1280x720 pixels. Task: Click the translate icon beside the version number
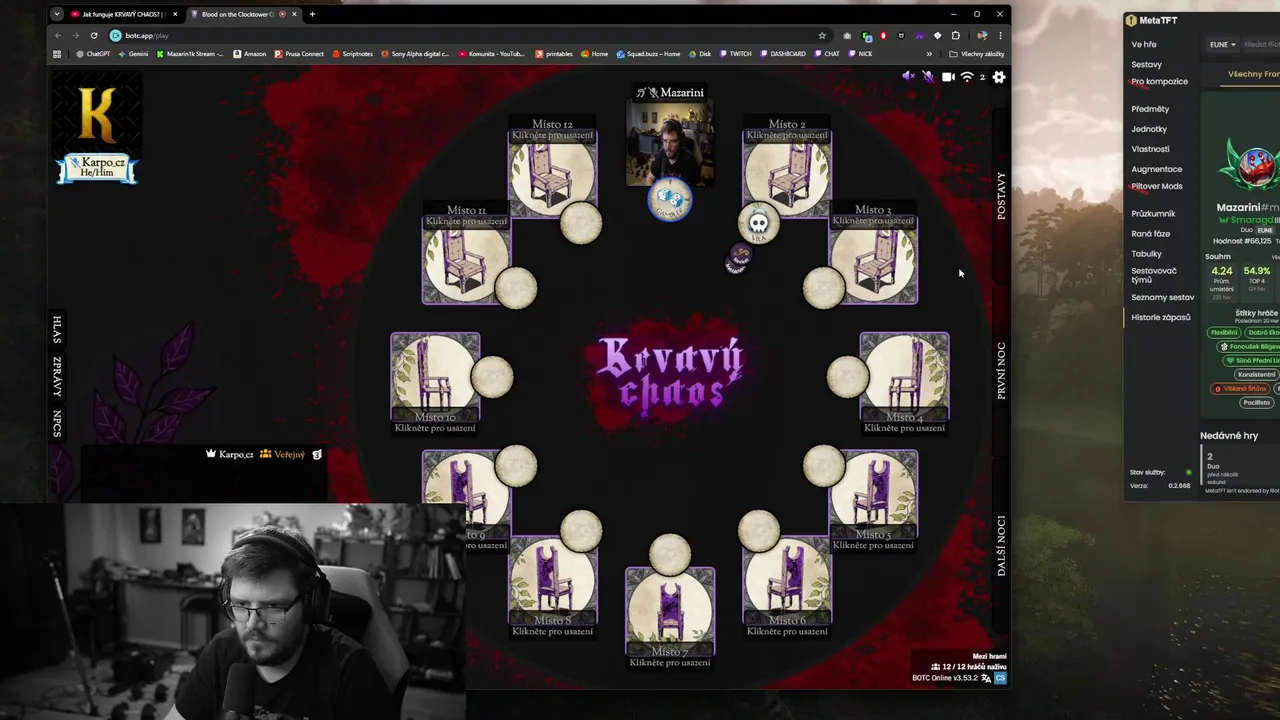click(x=986, y=678)
